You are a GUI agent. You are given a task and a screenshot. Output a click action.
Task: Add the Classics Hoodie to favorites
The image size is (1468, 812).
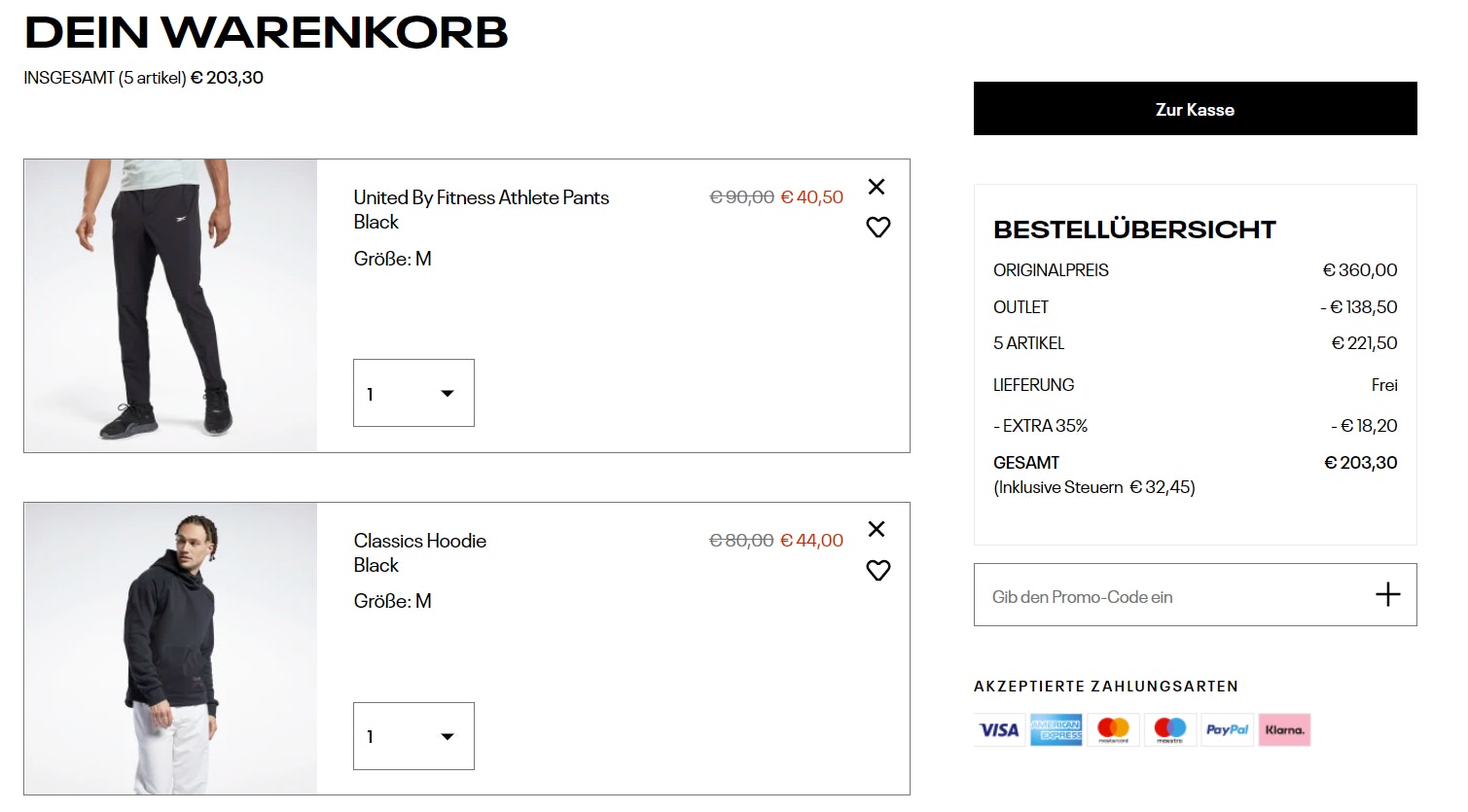tap(877, 570)
